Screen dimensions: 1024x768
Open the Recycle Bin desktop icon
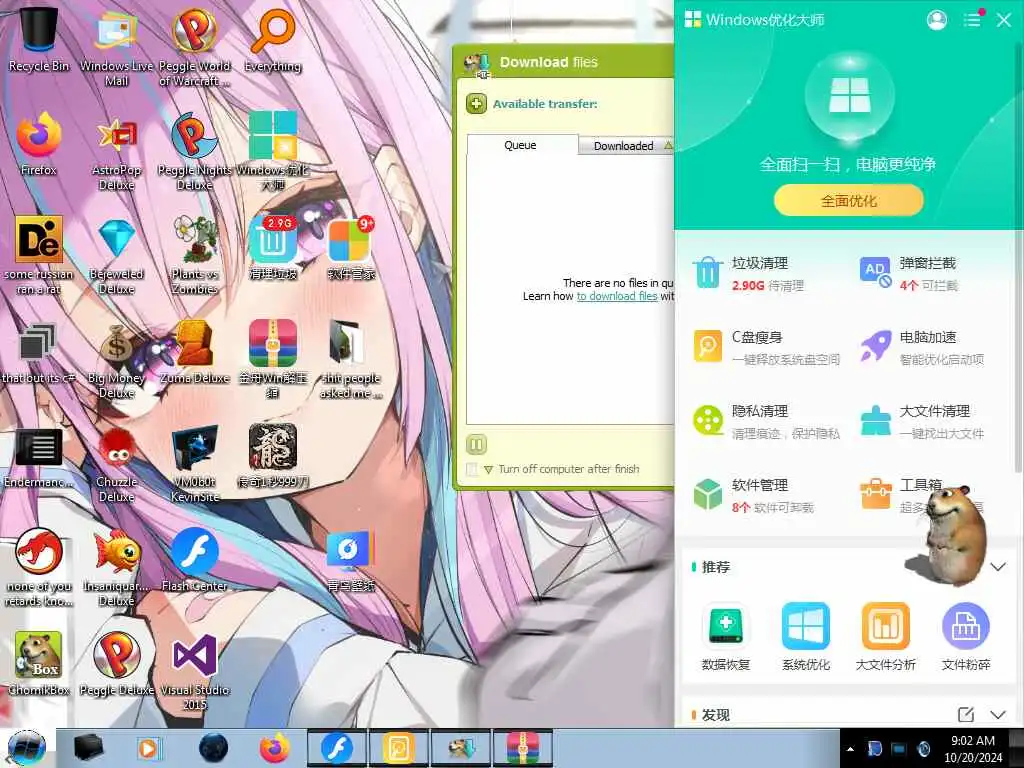38,38
